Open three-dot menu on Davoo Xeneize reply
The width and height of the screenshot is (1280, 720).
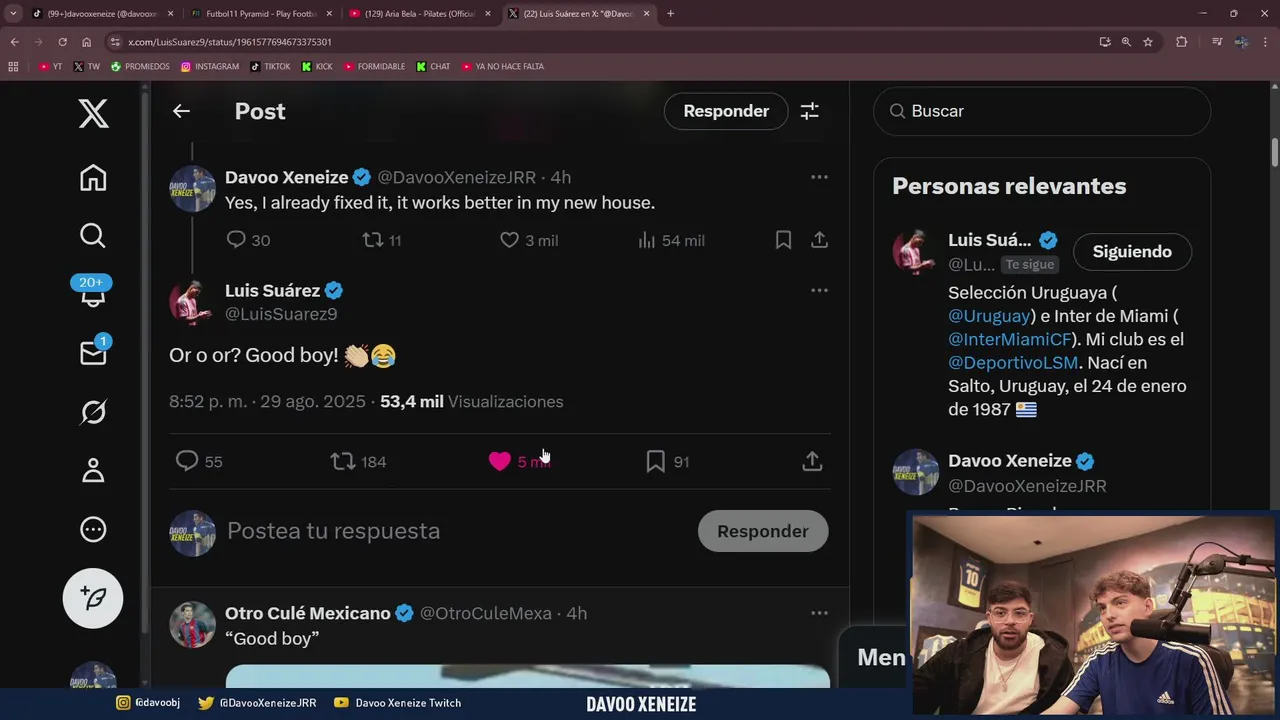click(x=819, y=177)
